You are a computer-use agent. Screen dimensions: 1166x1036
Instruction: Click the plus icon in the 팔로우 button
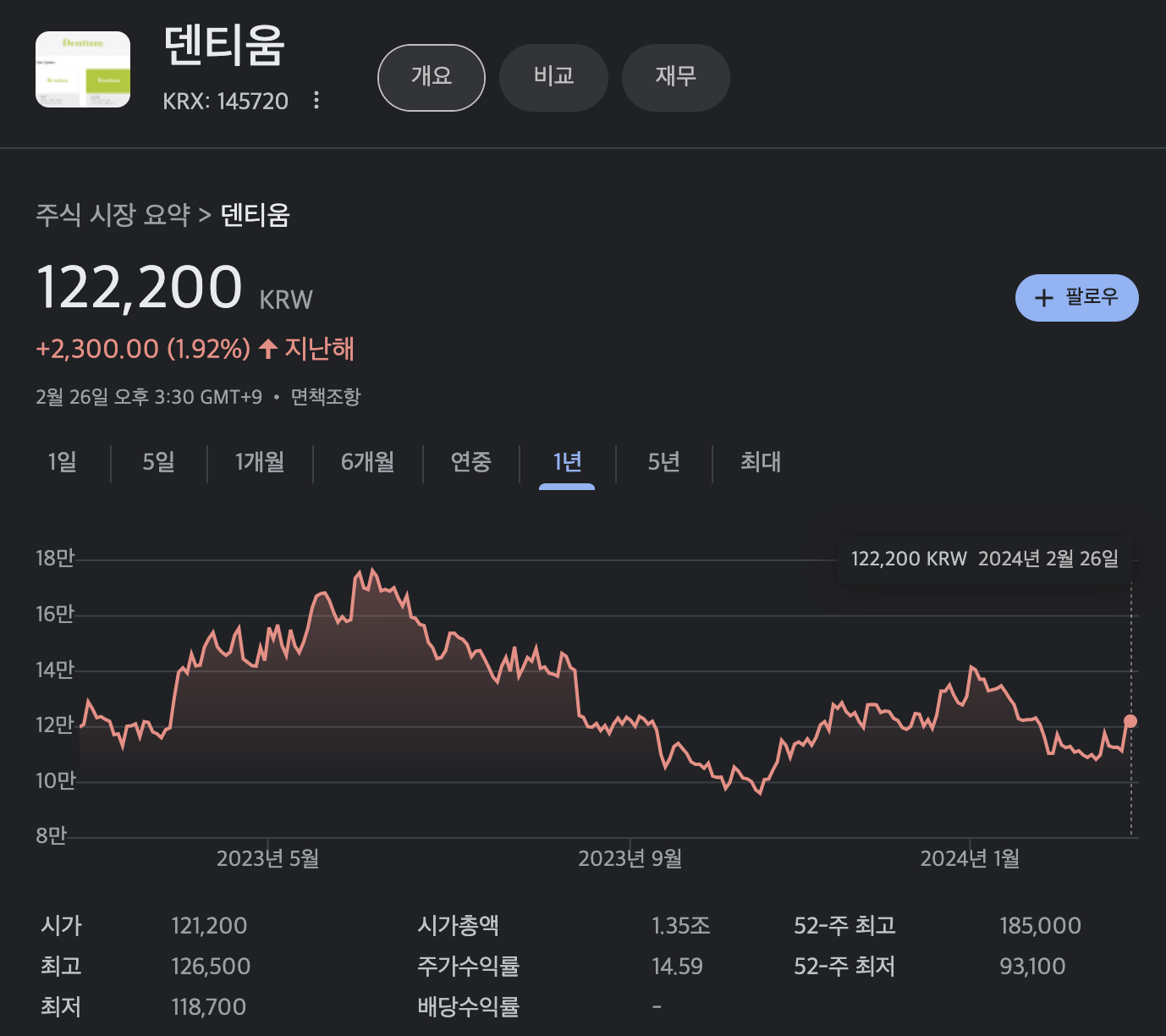pyautogui.click(x=1044, y=298)
